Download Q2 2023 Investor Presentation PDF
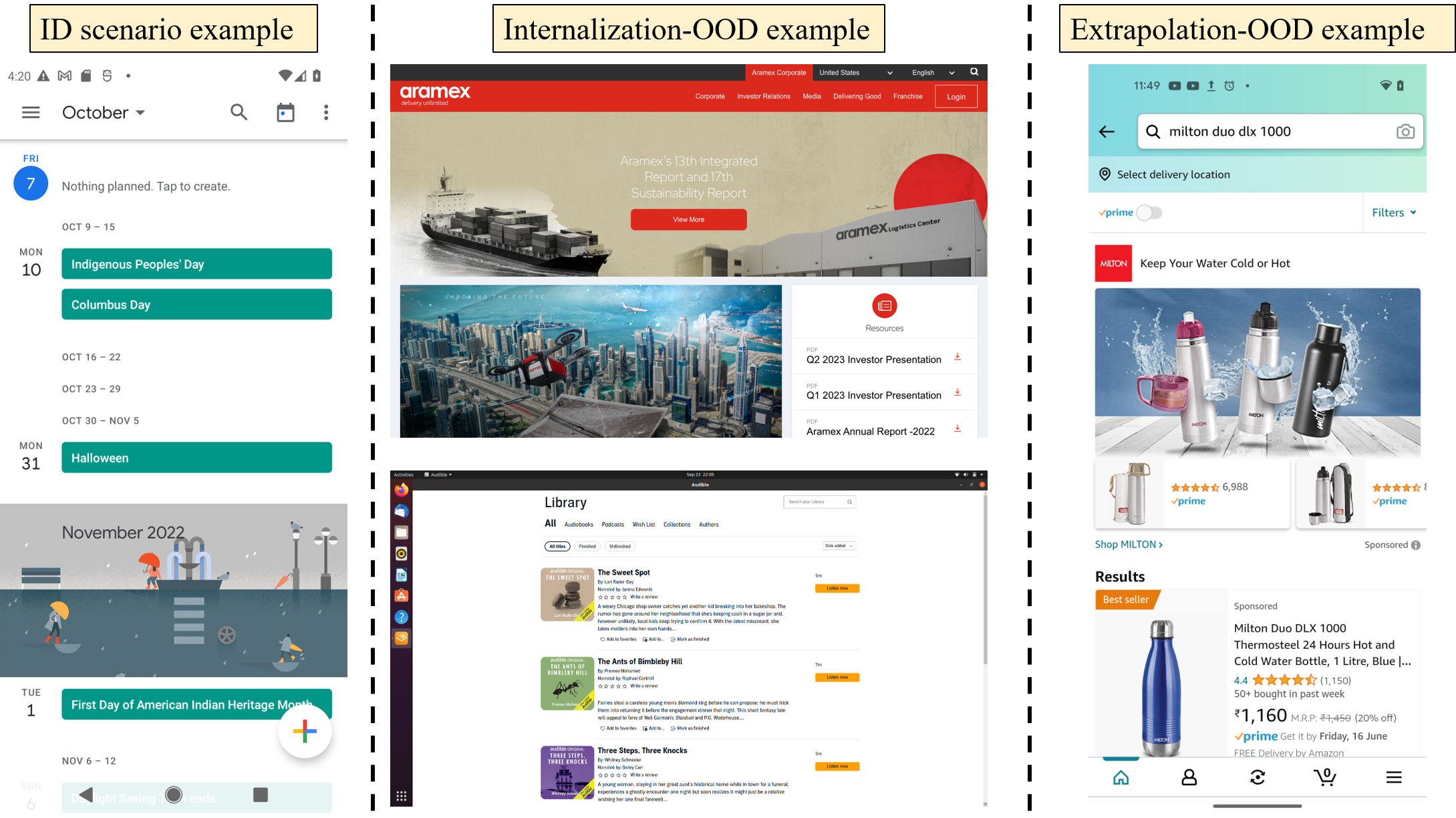 click(957, 357)
